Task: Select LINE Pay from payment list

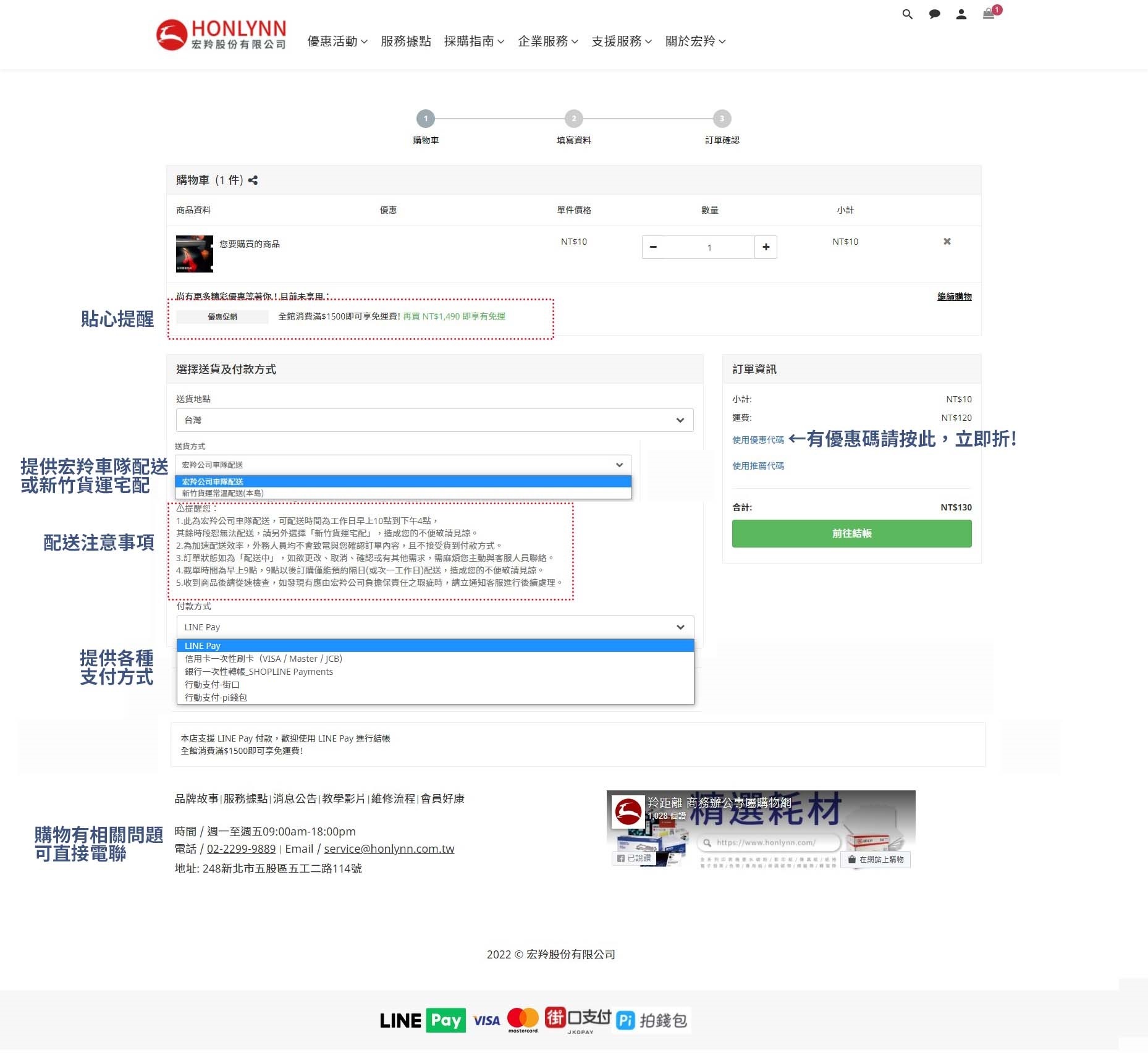Action: tap(435, 646)
